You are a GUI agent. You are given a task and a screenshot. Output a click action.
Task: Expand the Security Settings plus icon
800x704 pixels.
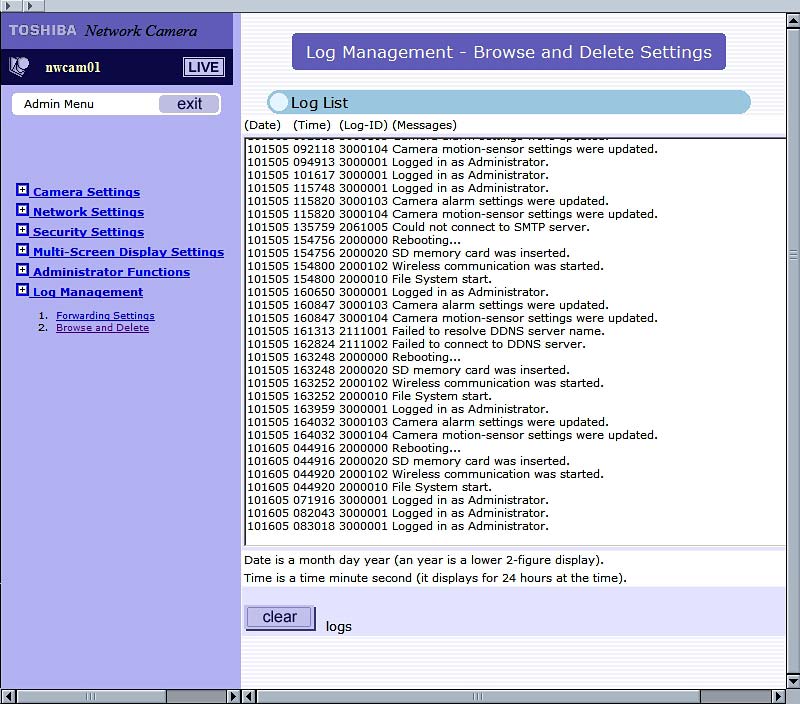click(x=23, y=231)
